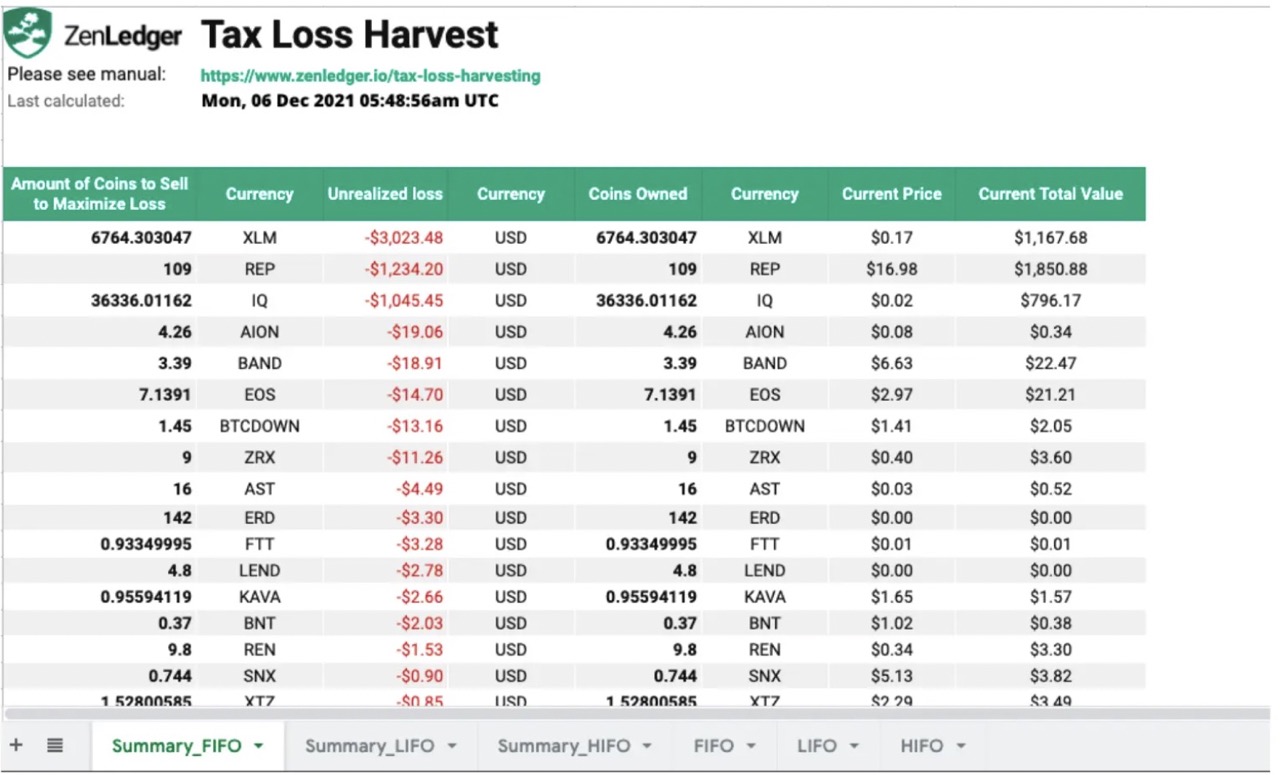The width and height of the screenshot is (1280, 775).
Task: Open the Summary_LIFO tab dropdown arrow
Action: pyautogui.click(x=452, y=745)
